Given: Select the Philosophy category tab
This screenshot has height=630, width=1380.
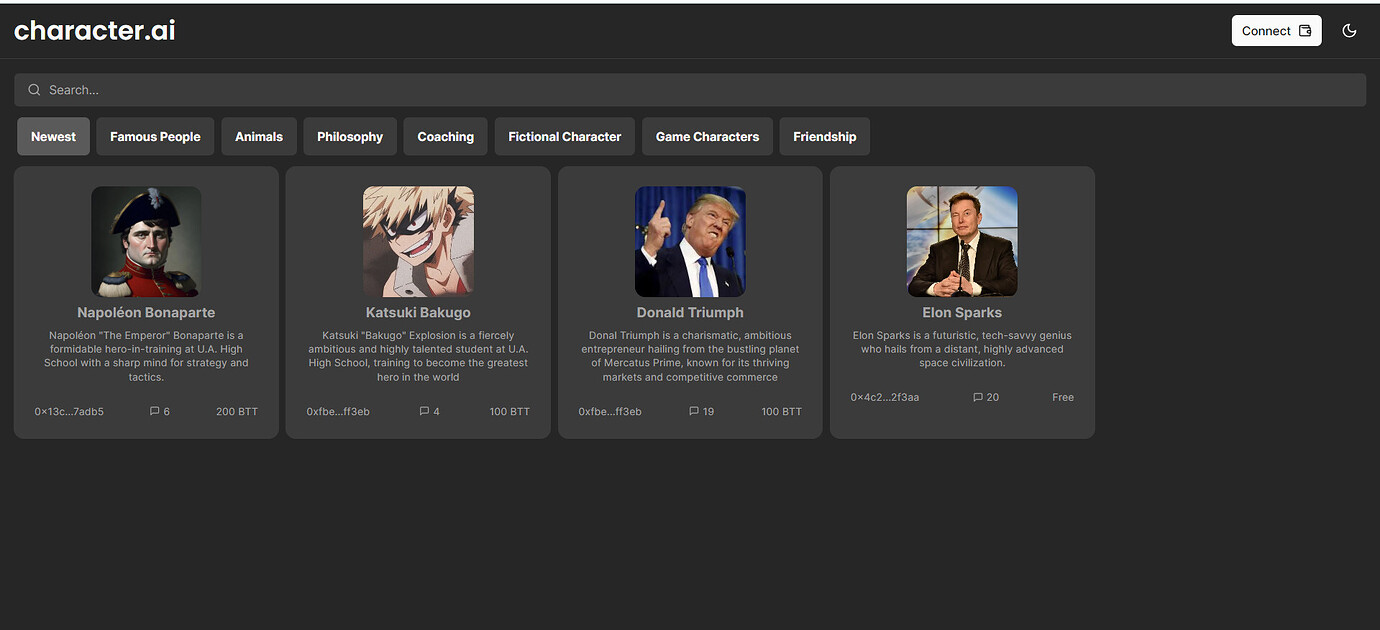Looking at the screenshot, I should (x=350, y=137).
